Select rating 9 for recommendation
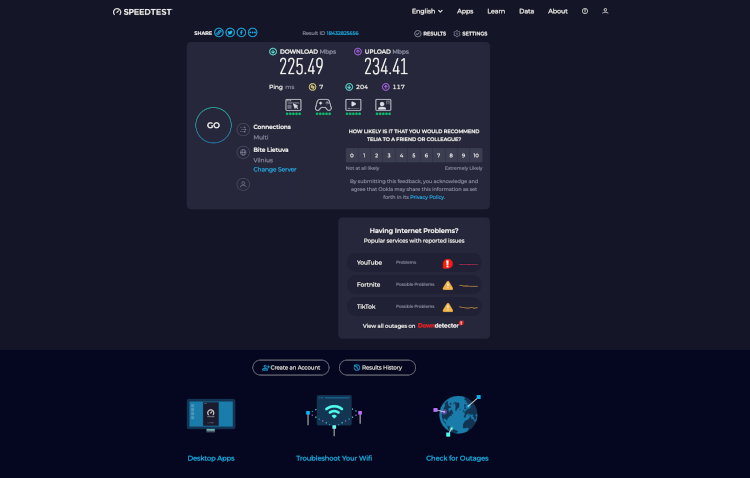The width and height of the screenshot is (750, 478). [463, 155]
